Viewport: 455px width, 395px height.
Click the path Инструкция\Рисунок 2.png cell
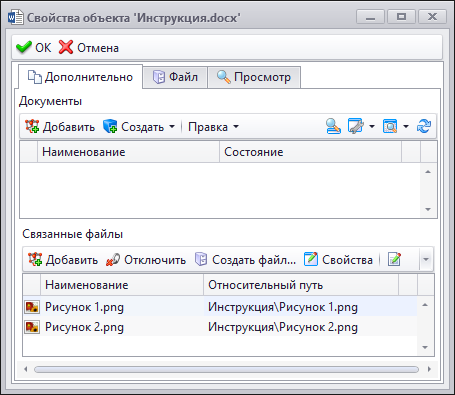pos(283,327)
